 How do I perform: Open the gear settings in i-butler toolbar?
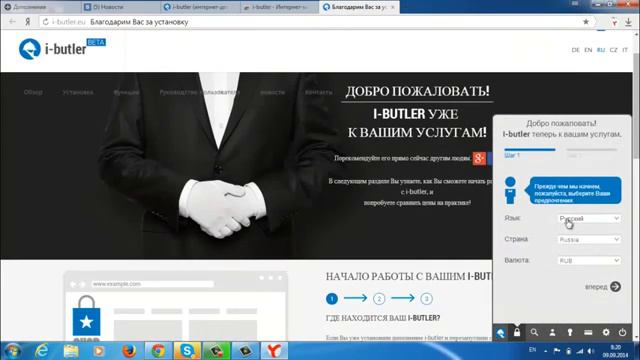606,333
